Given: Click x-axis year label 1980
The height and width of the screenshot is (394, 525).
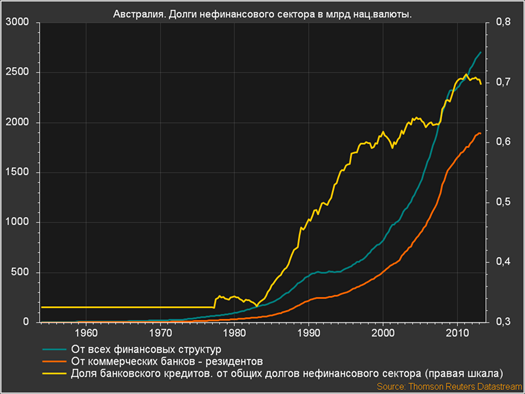Looking at the screenshot, I should point(234,333).
